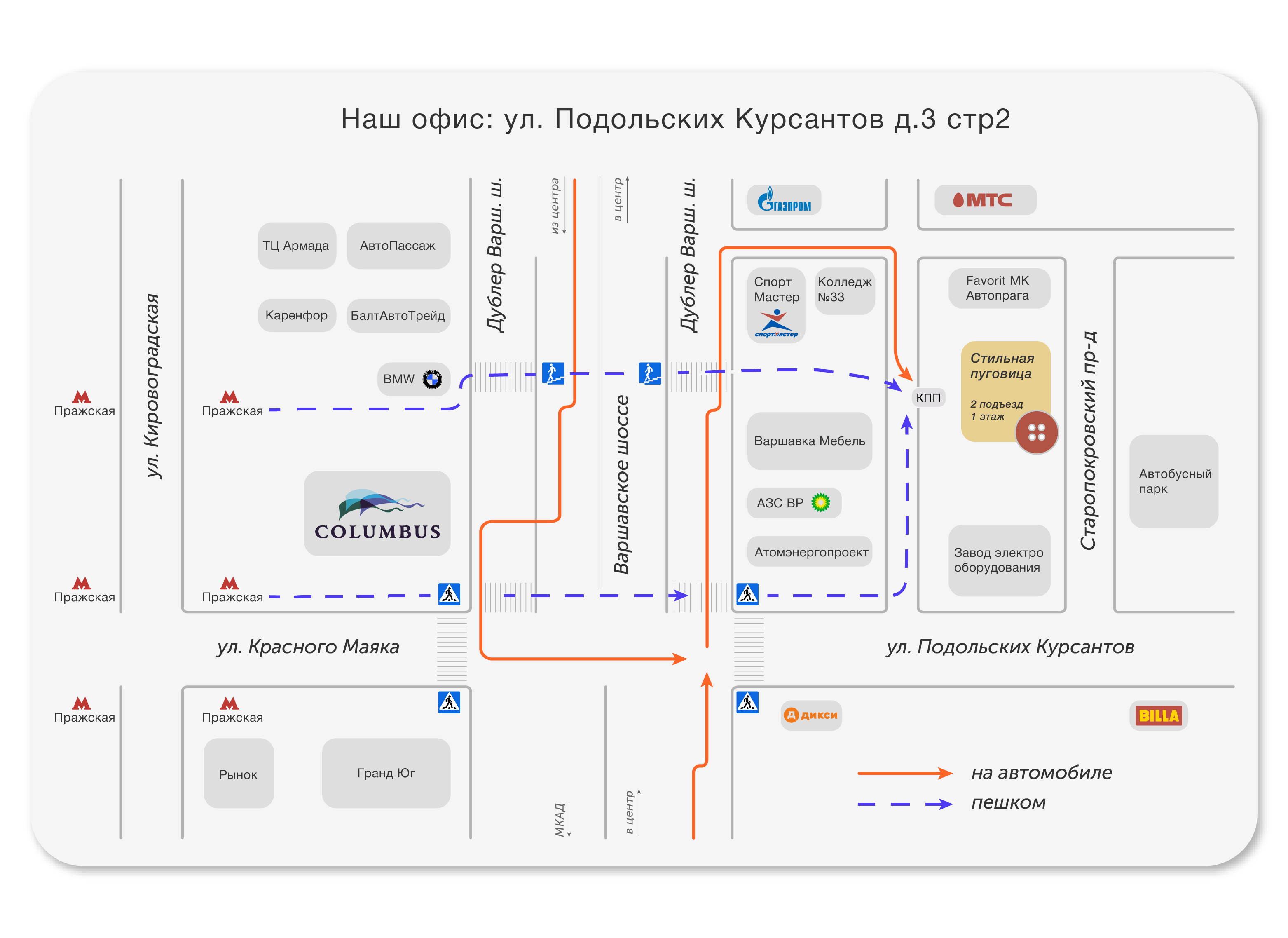The width and height of the screenshot is (1288, 938).
Task: Click the underpass stairs icon right of Варшавское шоссе
Action: click(x=650, y=373)
